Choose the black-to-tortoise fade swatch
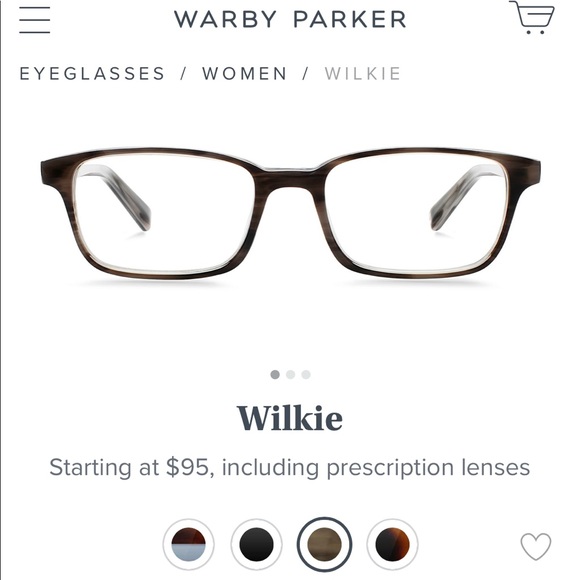The height and width of the screenshot is (580, 580). tap(392, 544)
